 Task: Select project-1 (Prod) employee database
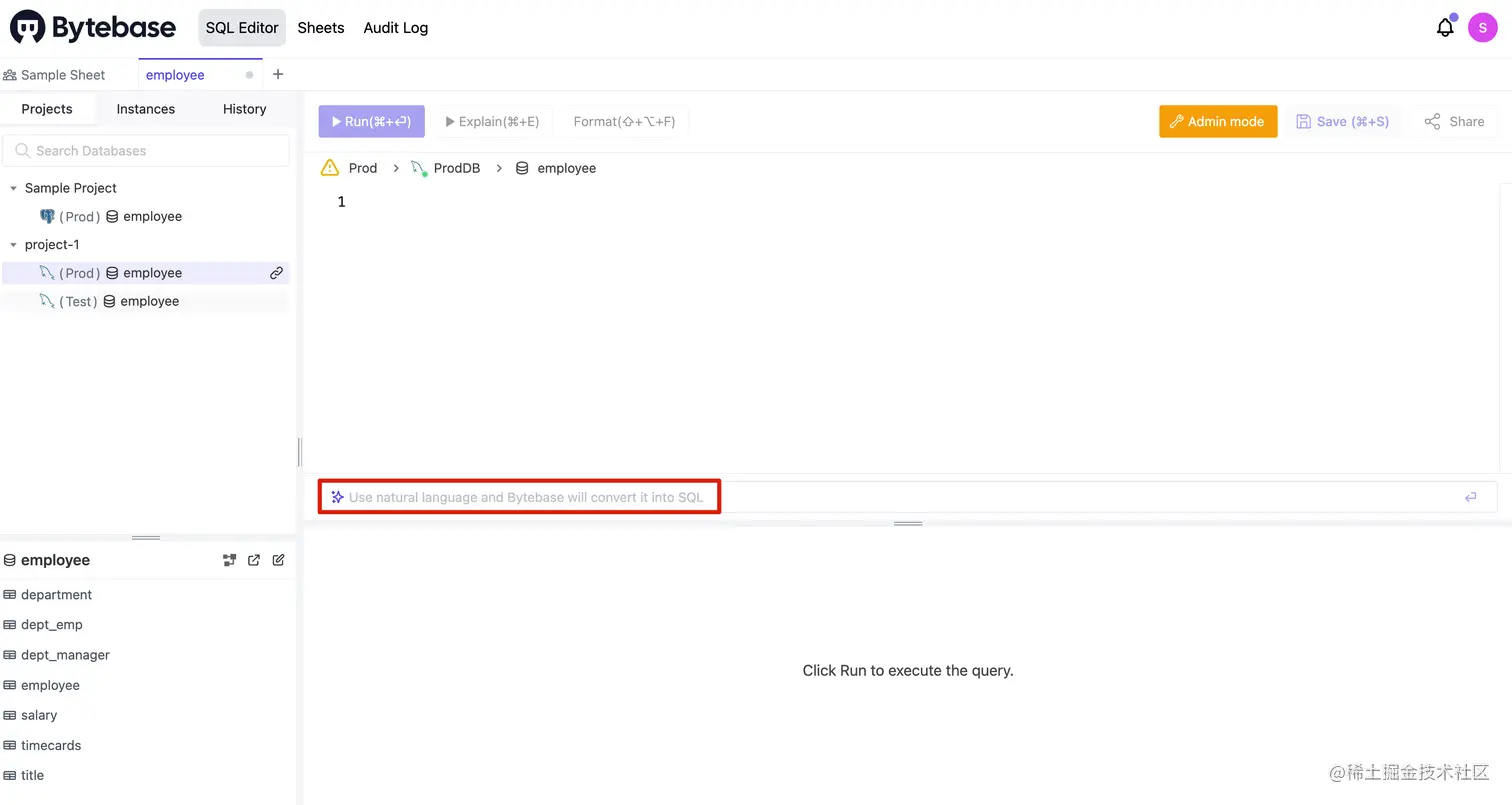pyautogui.click(x=146, y=273)
